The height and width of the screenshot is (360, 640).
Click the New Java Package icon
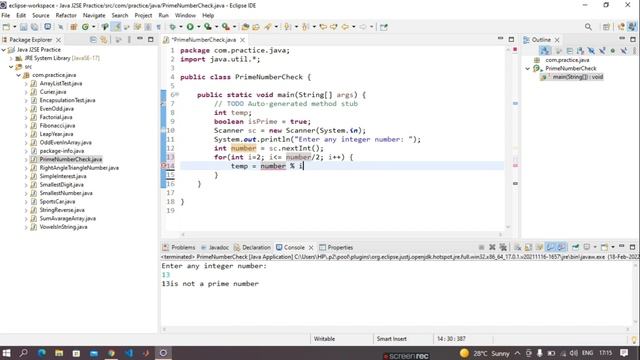[x=73, y=27]
